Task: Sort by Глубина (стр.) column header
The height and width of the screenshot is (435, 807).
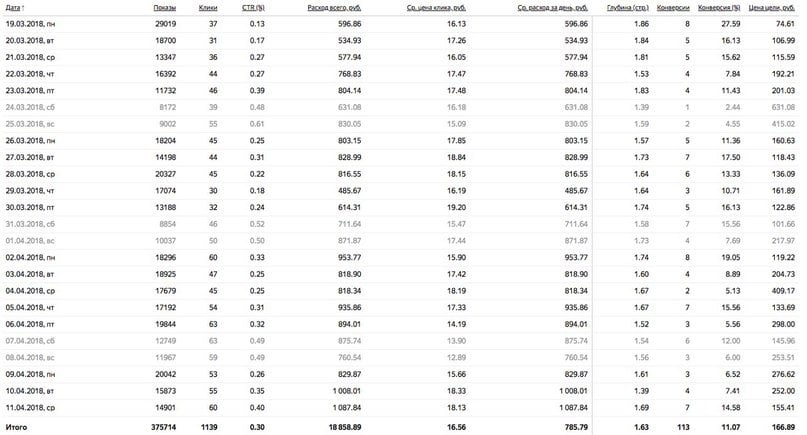Action: click(x=628, y=6)
